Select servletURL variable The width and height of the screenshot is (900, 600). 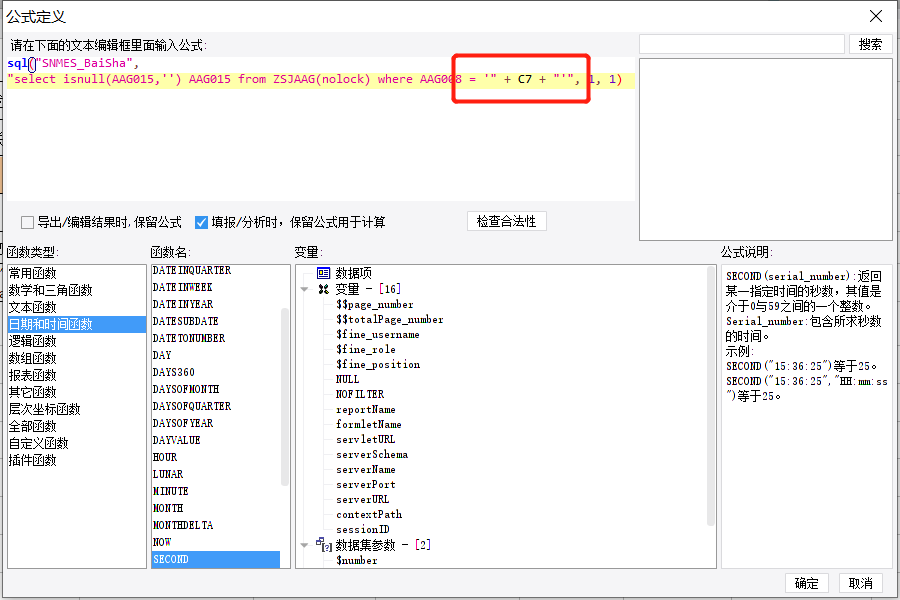(366, 439)
